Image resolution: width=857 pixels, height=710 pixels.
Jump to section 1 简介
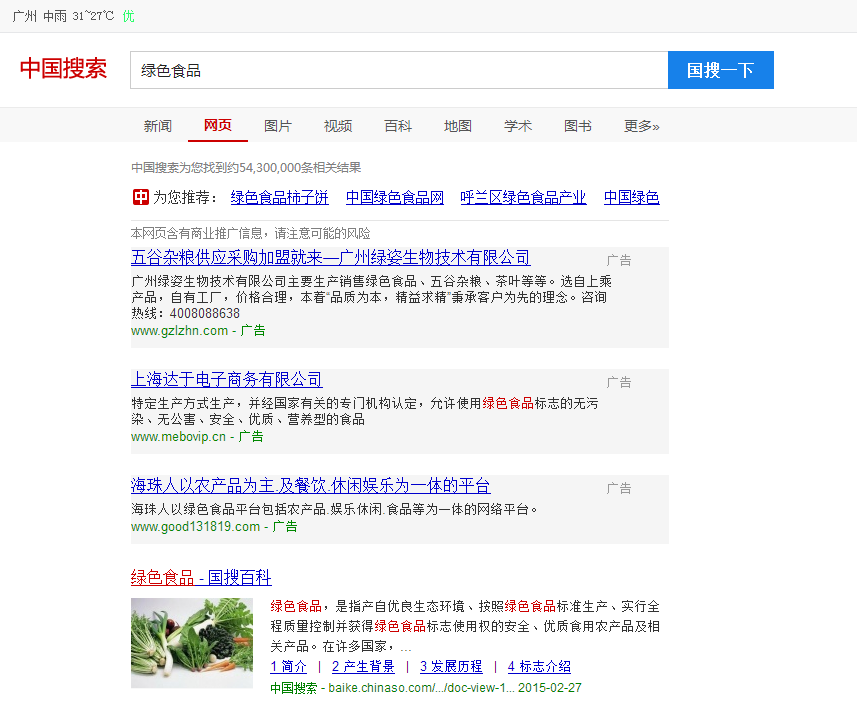pyautogui.click(x=289, y=666)
